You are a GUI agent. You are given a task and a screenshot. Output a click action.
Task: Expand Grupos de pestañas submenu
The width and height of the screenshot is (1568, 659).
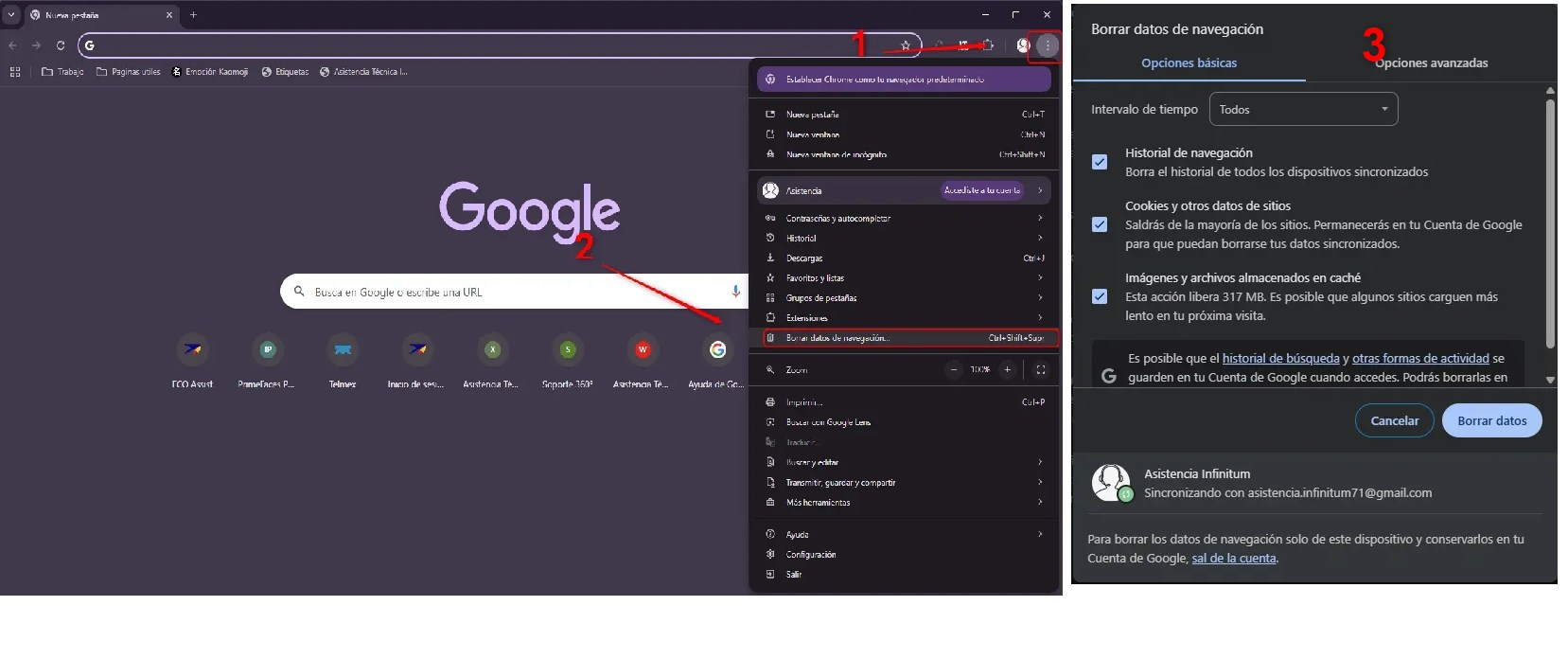click(x=904, y=298)
